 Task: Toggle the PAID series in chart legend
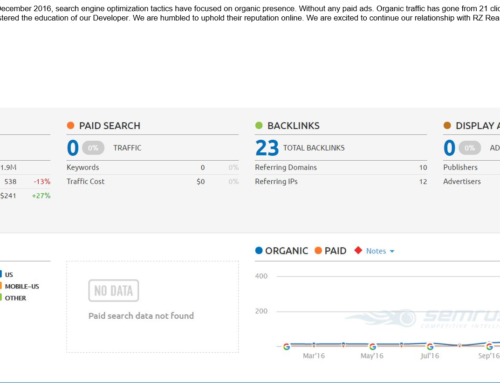(330, 251)
